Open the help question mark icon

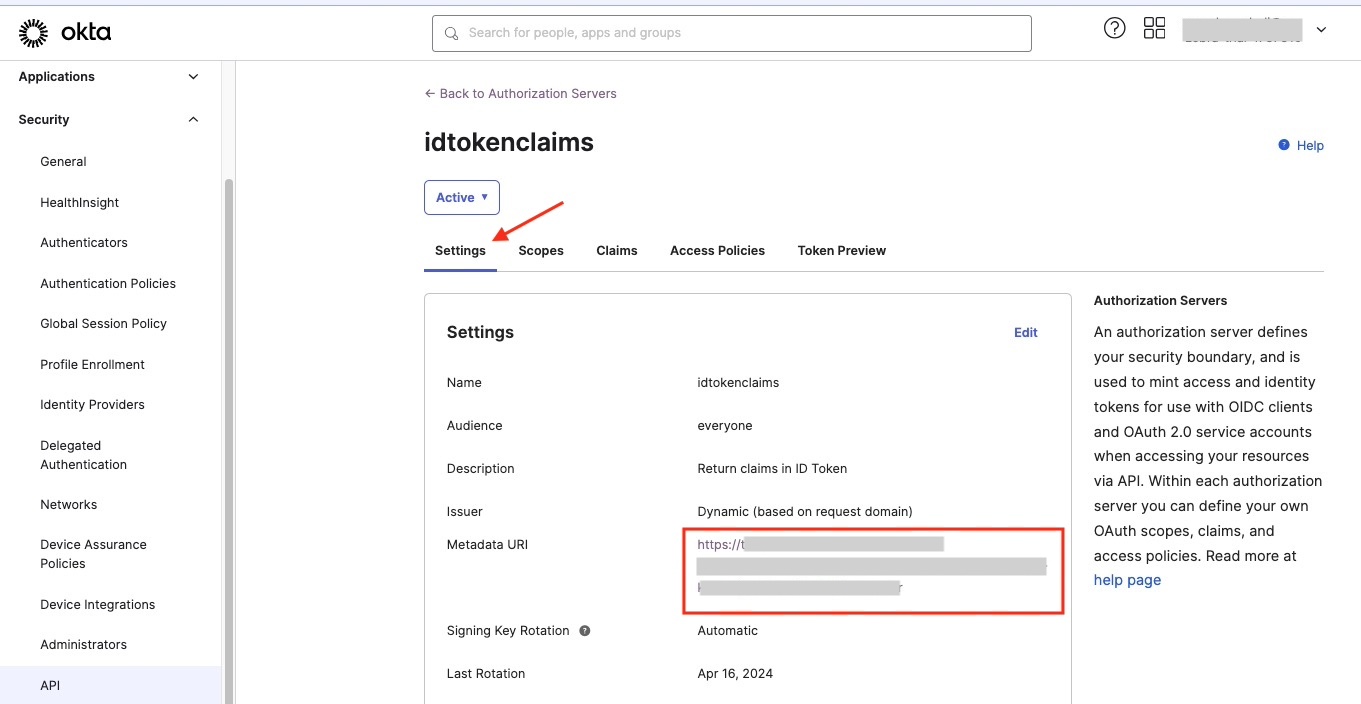[1114, 28]
